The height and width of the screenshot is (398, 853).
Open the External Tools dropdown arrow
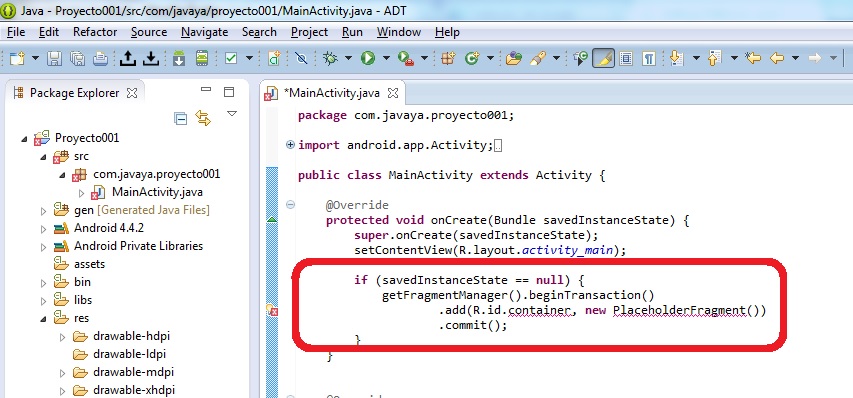[x=424, y=58]
